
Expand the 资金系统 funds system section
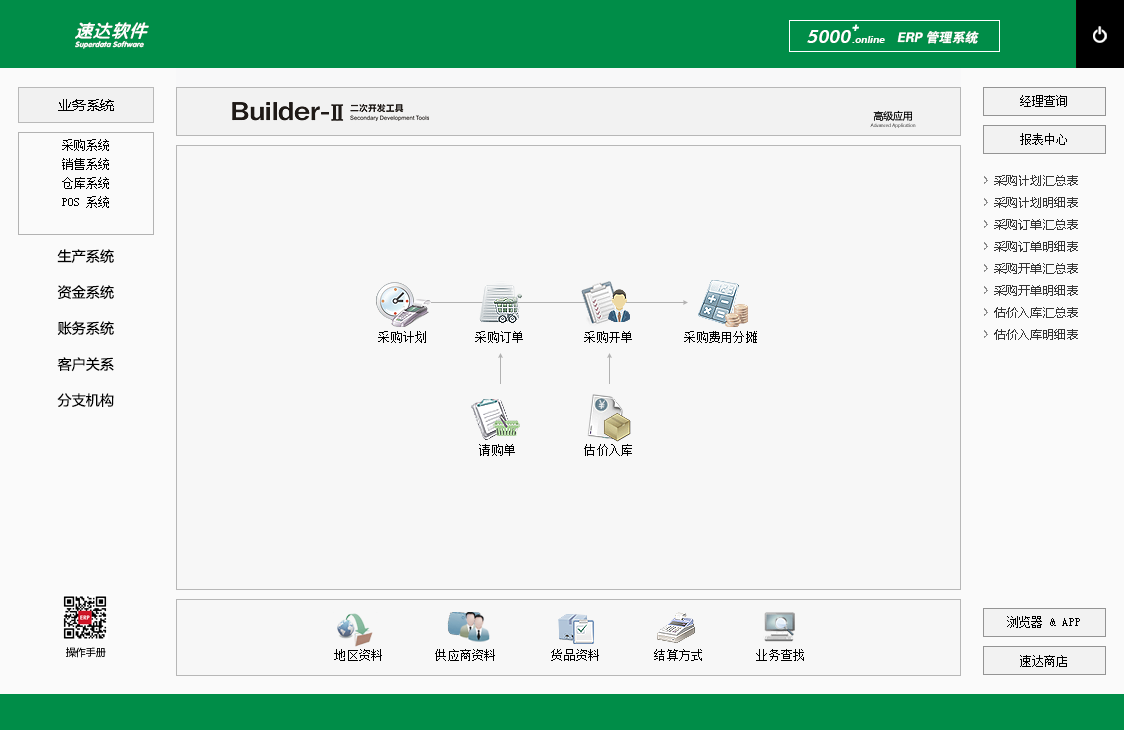coord(86,293)
